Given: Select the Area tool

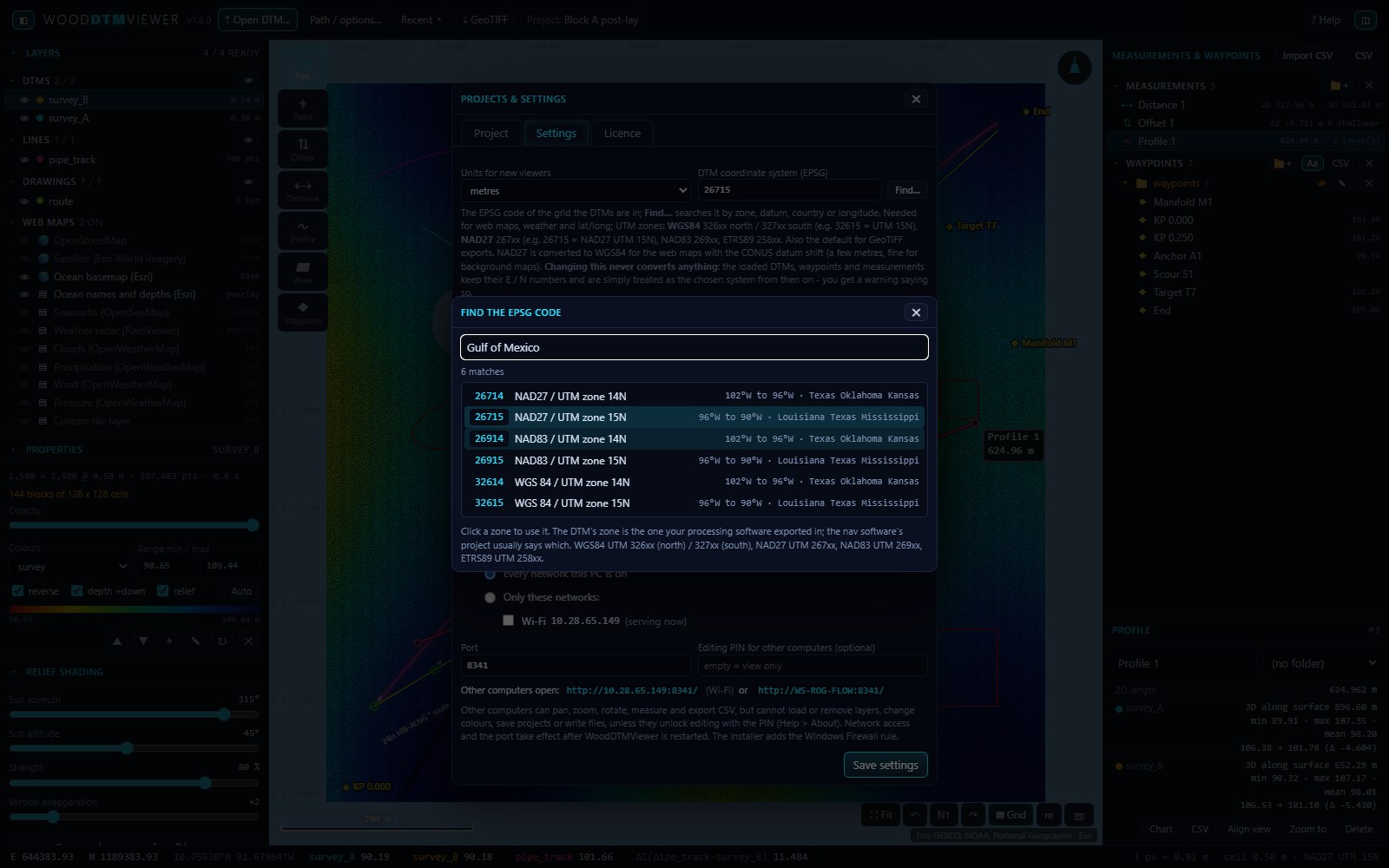Looking at the screenshot, I should (303, 273).
